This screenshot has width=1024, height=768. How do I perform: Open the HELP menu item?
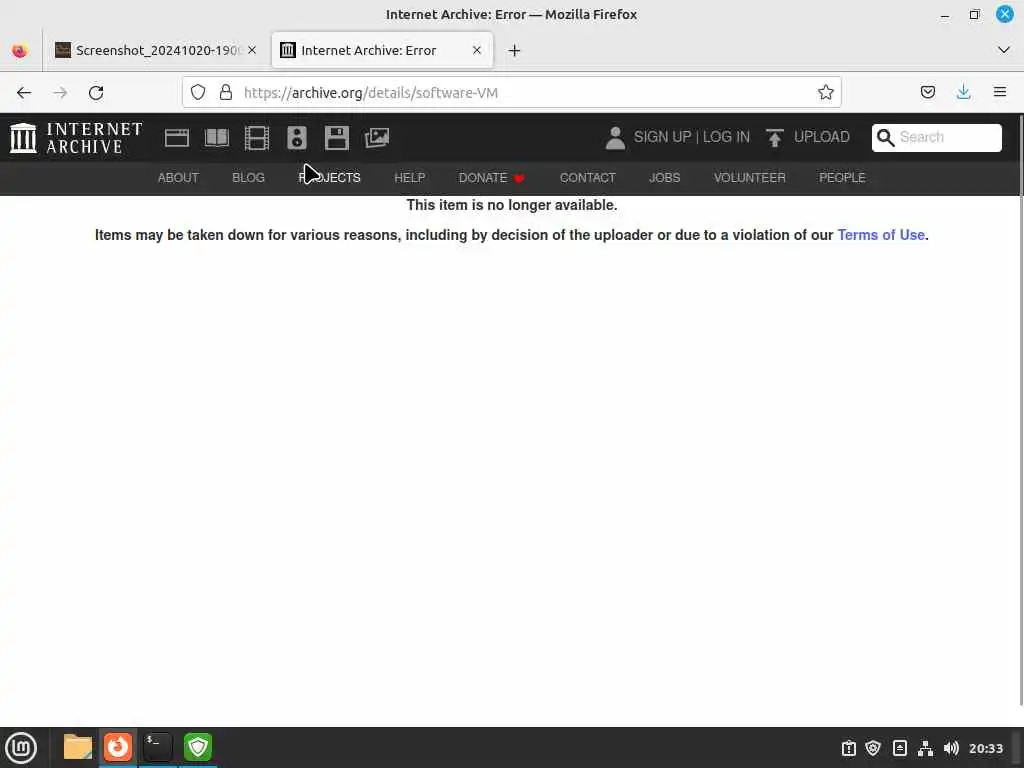click(409, 178)
